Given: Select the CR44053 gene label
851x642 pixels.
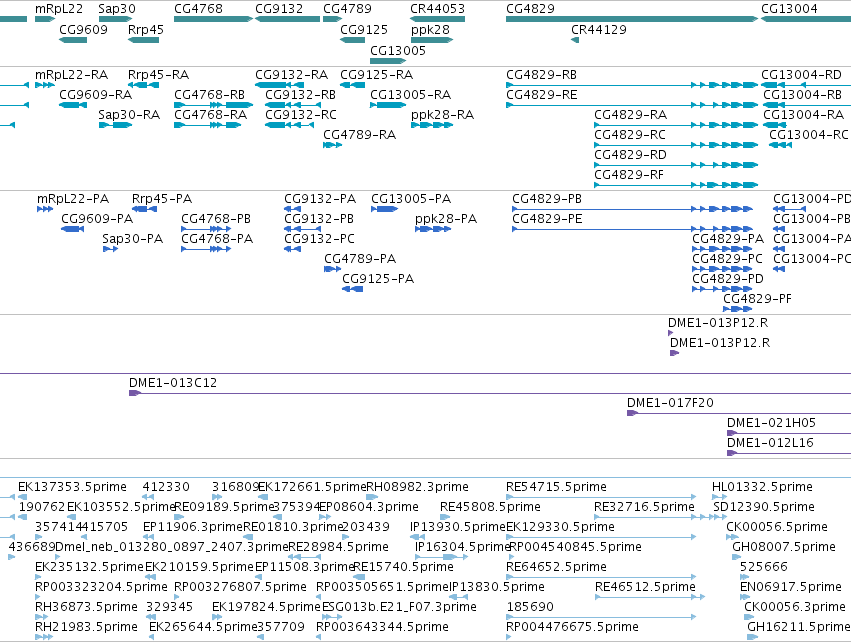Looking at the screenshot, I should pos(437,9).
